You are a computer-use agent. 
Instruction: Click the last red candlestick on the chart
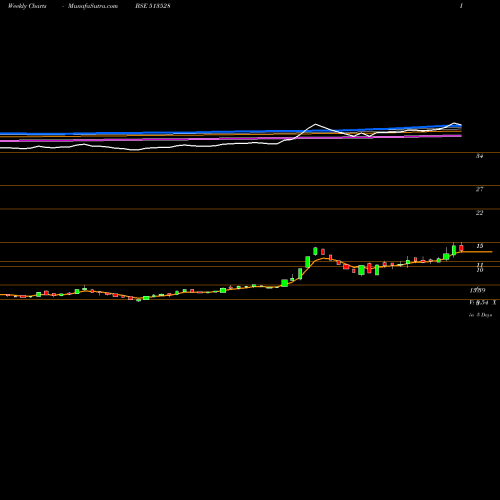(x=461, y=248)
